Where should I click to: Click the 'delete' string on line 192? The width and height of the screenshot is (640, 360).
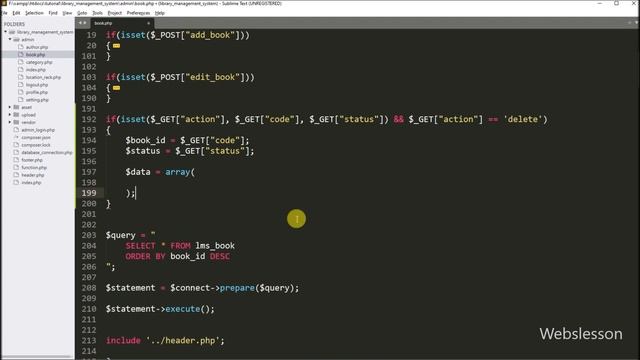tap(523, 119)
